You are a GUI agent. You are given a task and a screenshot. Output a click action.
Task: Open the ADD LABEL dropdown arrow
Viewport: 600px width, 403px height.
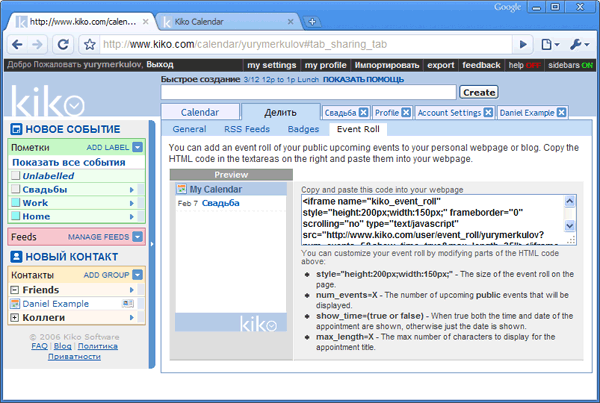(137, 147)
